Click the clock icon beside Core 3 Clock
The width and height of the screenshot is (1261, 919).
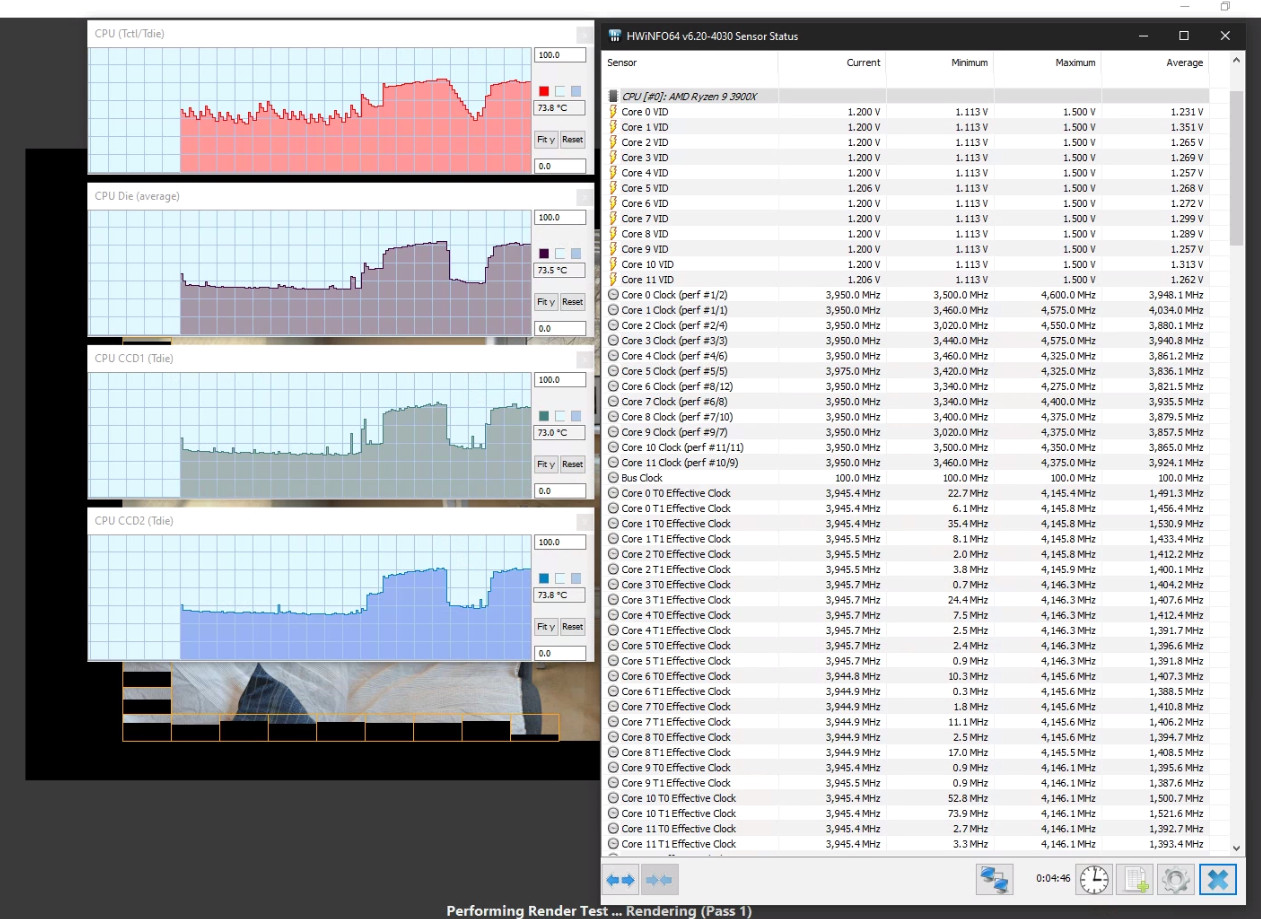click(613, 341)
